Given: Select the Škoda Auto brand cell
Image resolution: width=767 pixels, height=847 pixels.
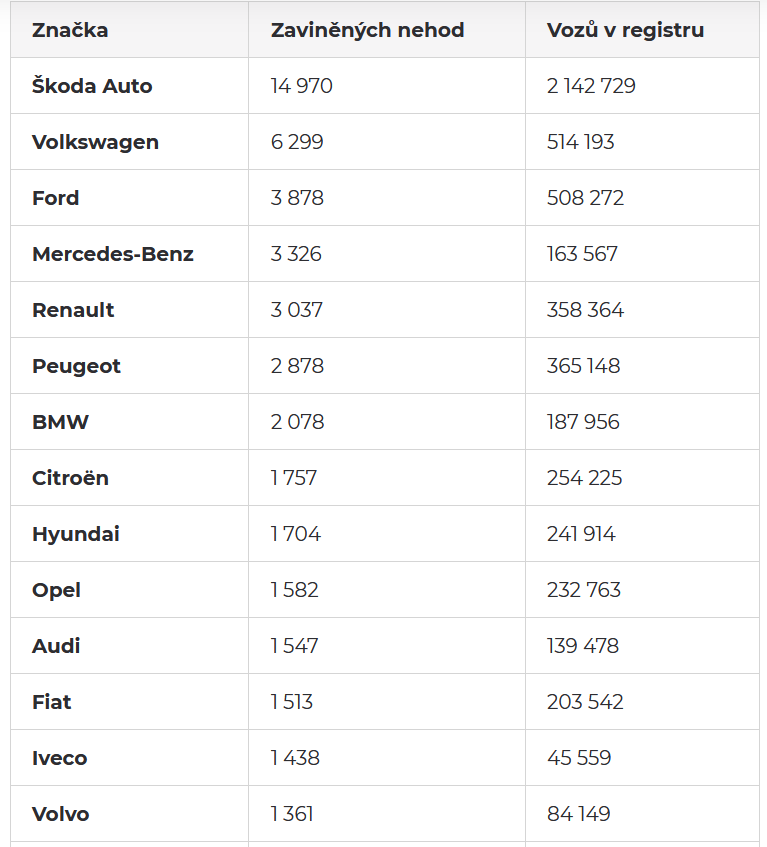Looking at the screenshot, I should pos(92,86).
